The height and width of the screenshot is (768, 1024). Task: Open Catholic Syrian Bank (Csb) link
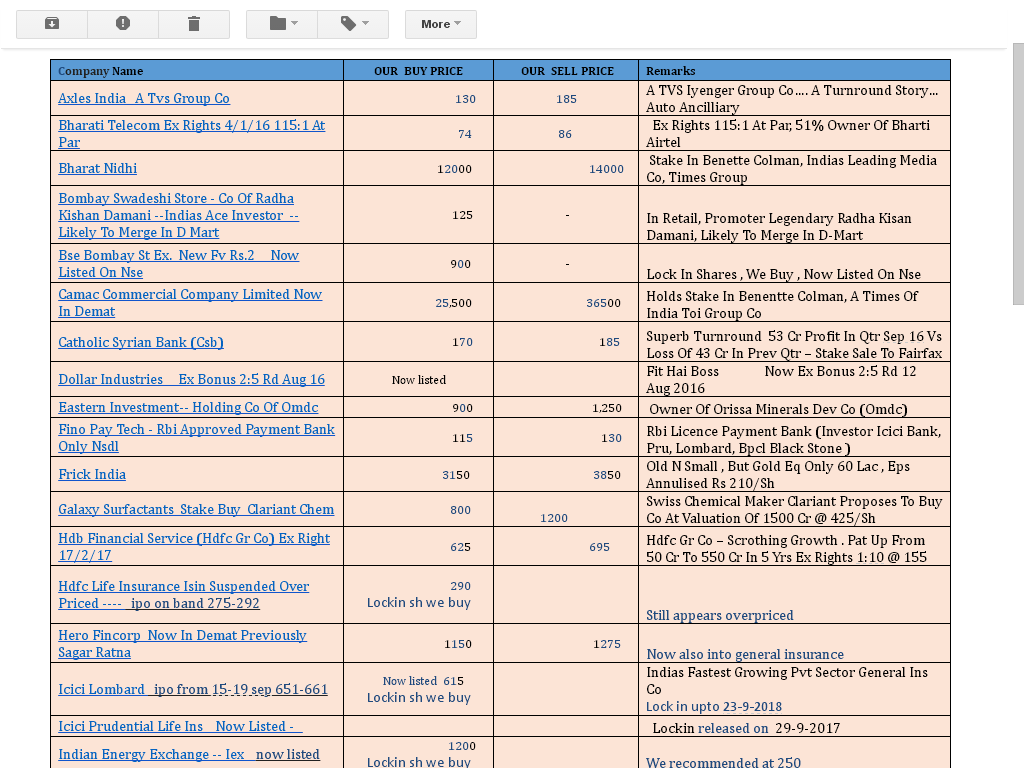pos(141,342)
